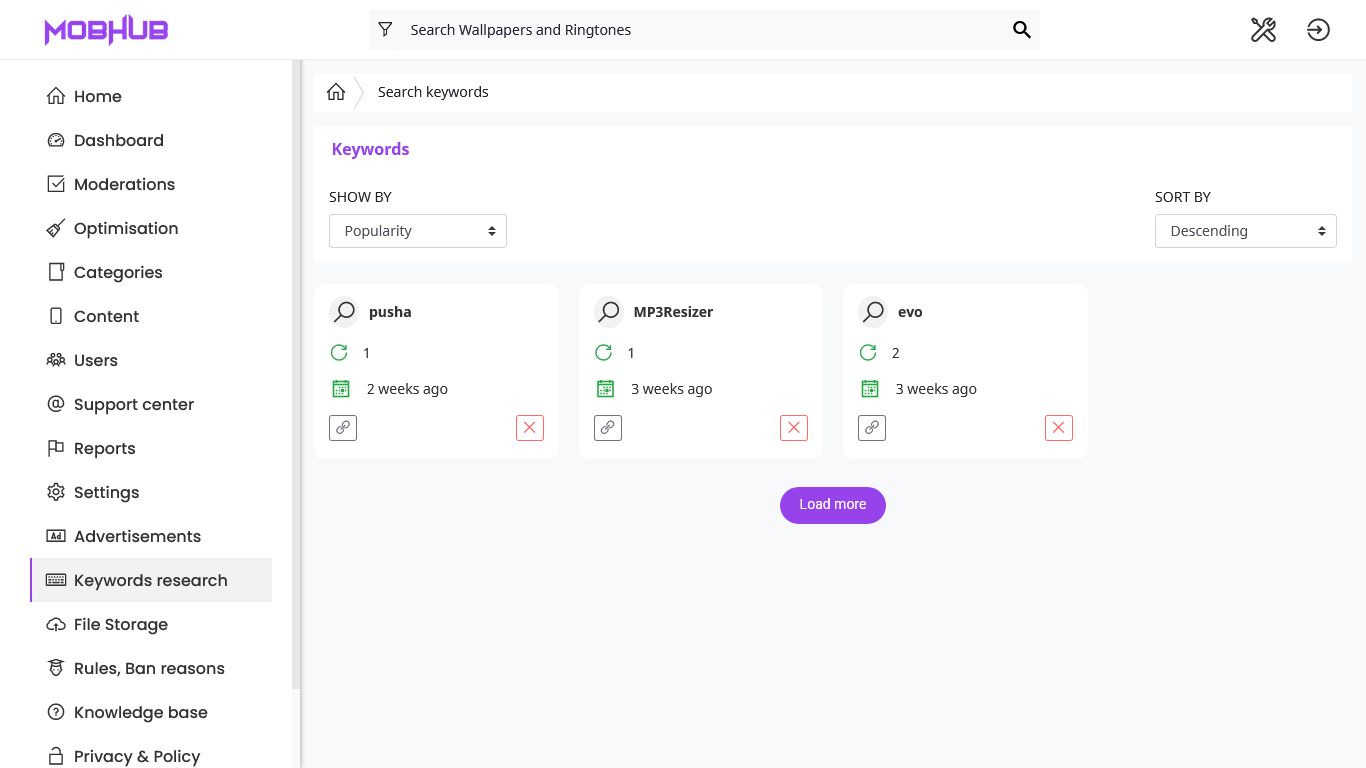Open the Show By Popularity dropdown
1366x768 pixels.
click(417, 231)
